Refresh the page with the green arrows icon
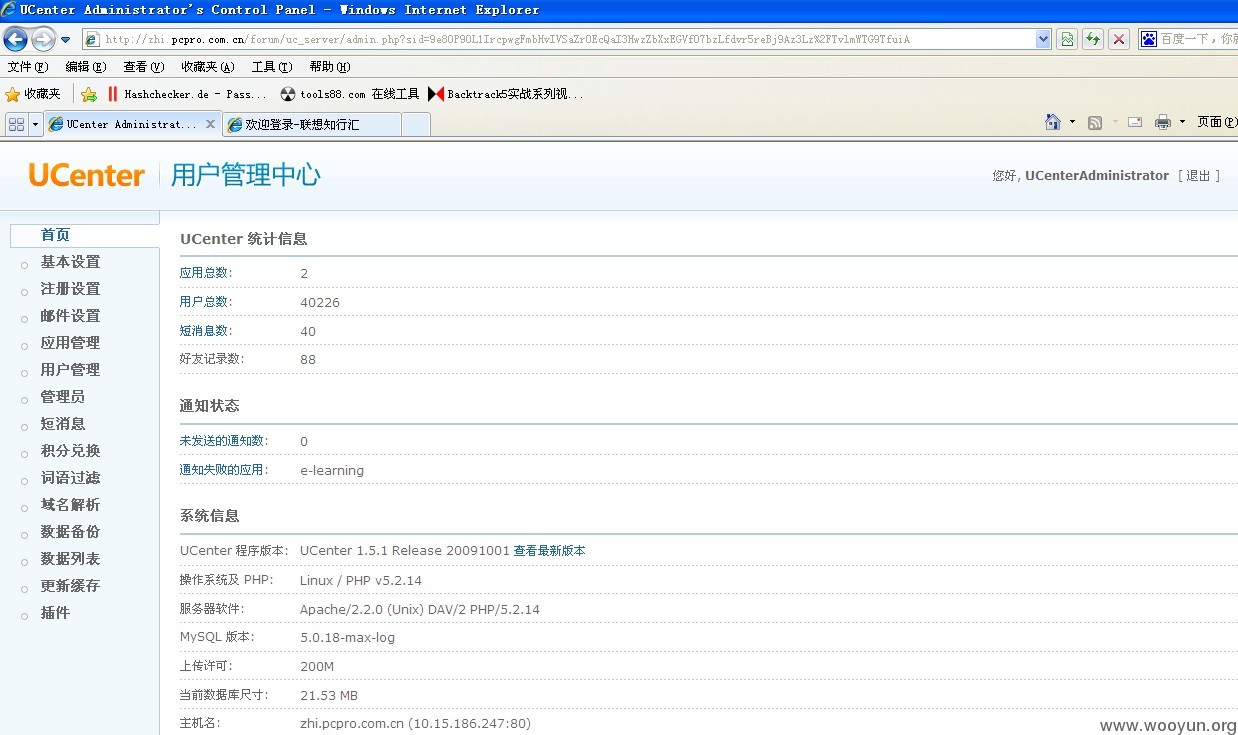 pos(1093,39)
